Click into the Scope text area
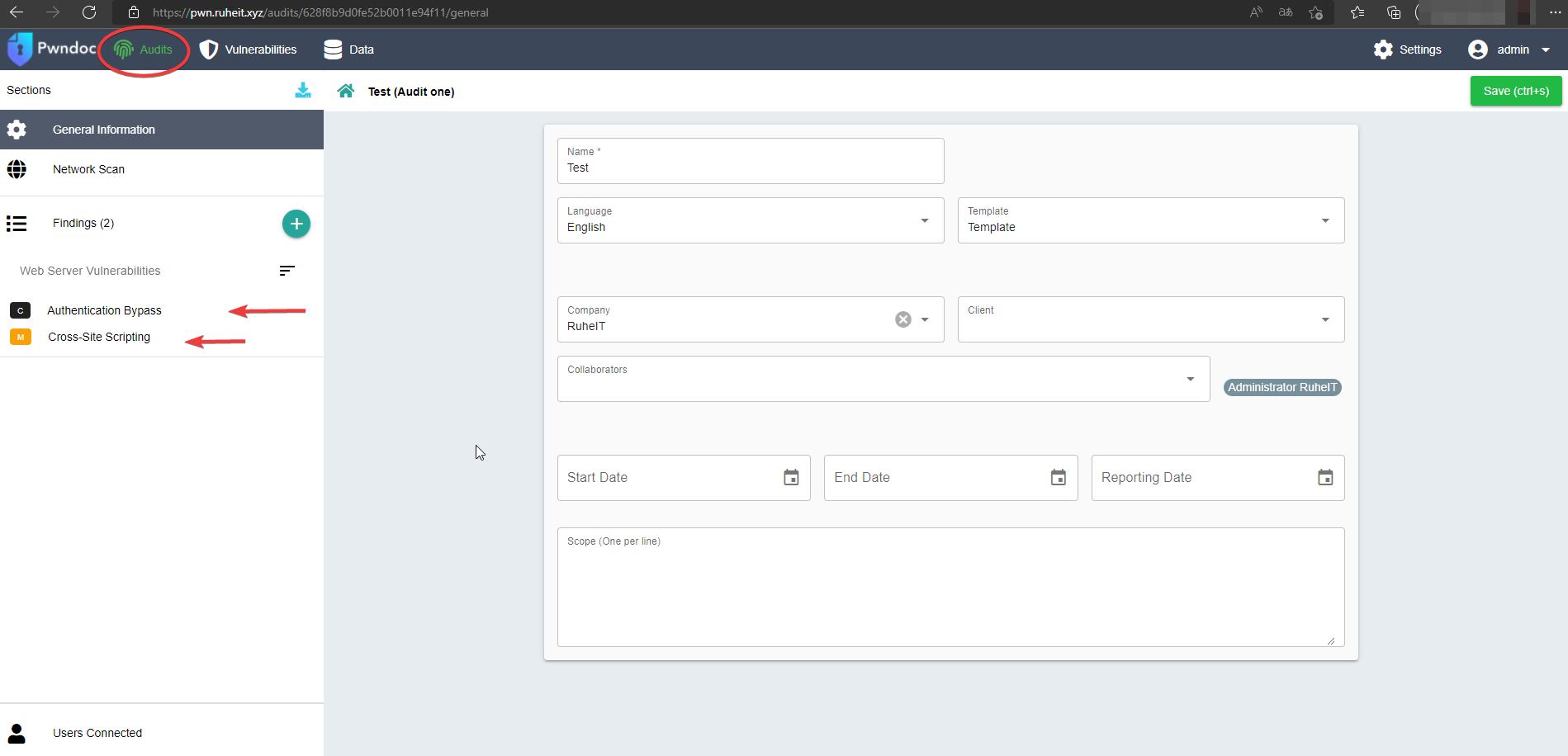Image resolution: width=1568 pixels, height=756 pixels. pos(950,594)
